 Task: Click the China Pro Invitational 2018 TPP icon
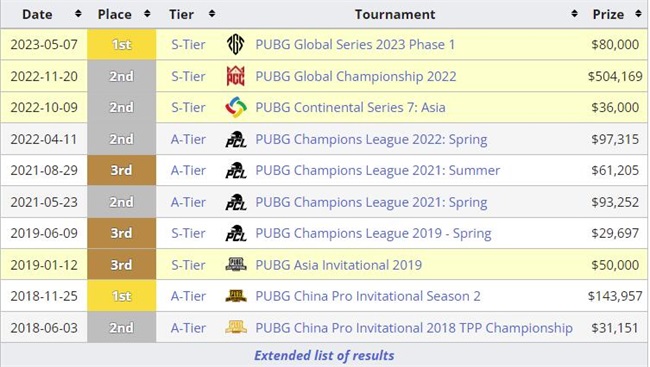click(236, 327)
